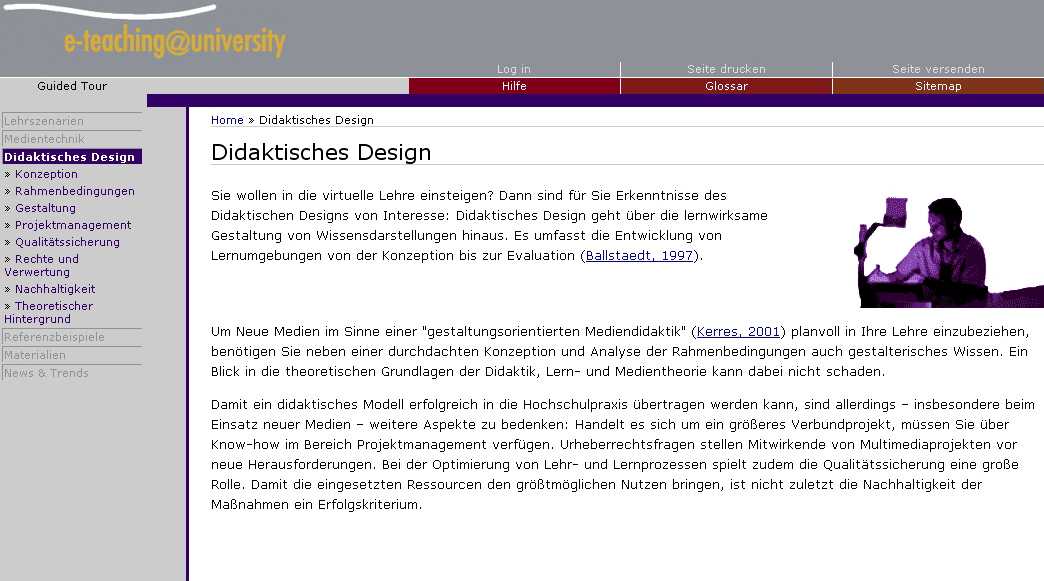Viewport: 1044px width, 581px height.
Task: Click Seite drucken to print page
Action: 726,69
